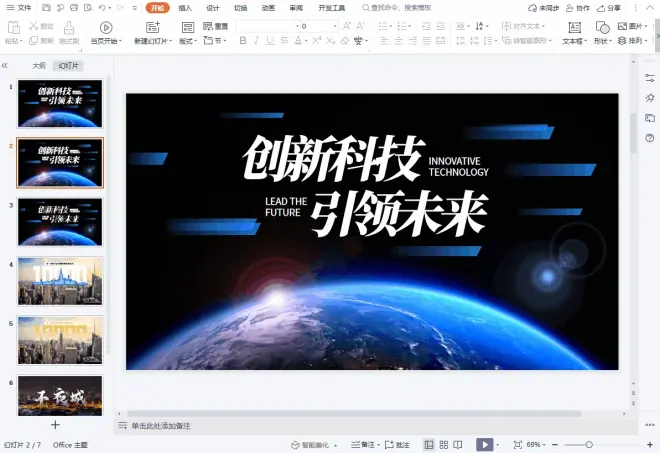Click the increase indent icon

click(x=440, y=26)
